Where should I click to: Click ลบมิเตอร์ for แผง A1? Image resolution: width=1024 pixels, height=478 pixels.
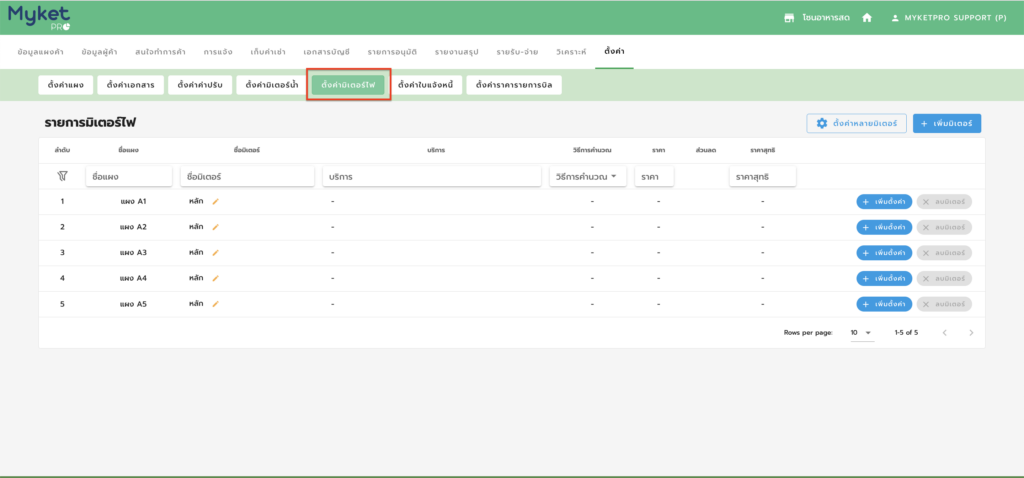(944, 202)
